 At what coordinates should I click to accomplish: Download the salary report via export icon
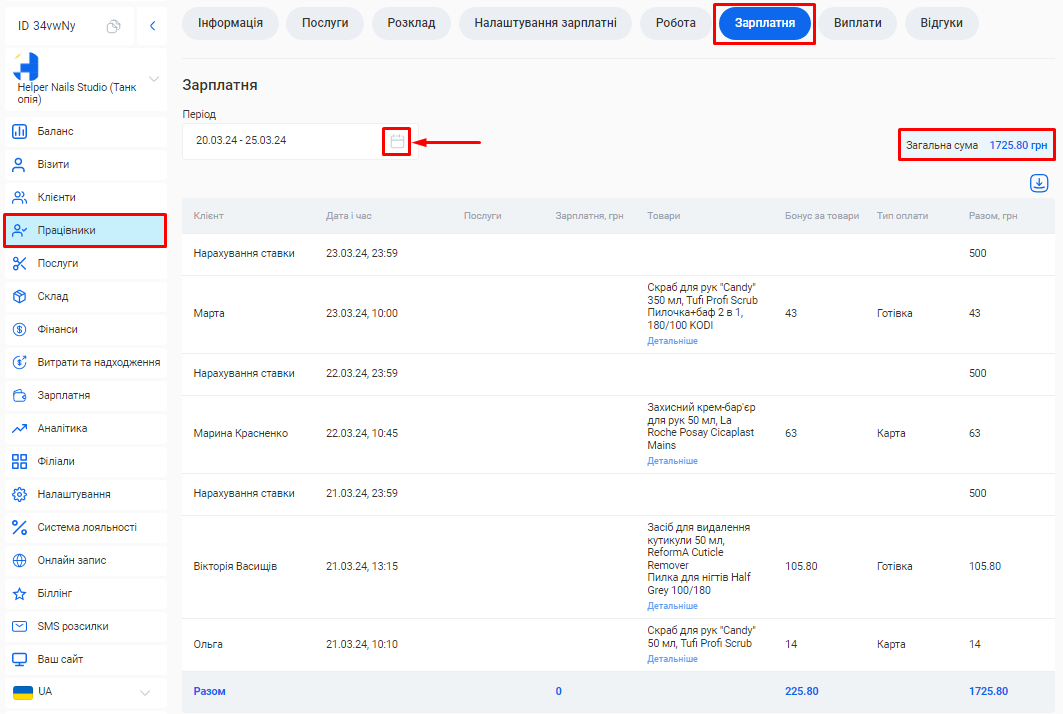coord(1039,183)
